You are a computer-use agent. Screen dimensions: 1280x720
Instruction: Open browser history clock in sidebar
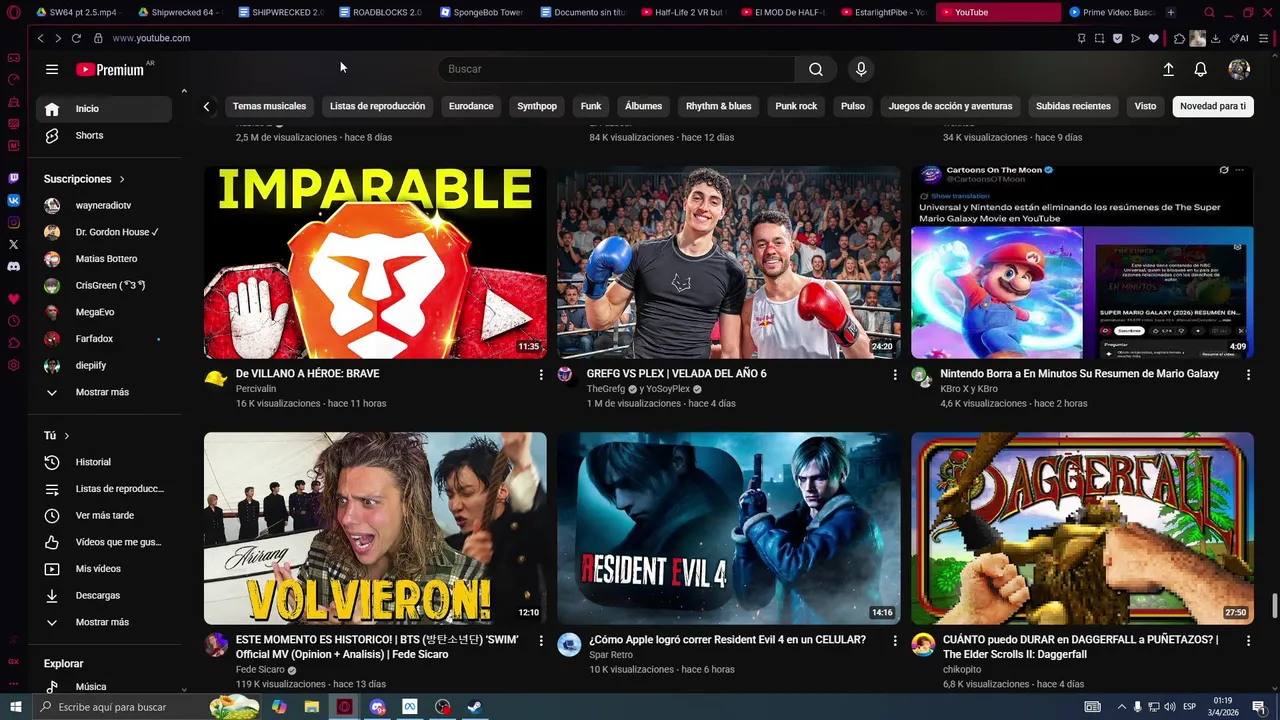pos(14,321)
